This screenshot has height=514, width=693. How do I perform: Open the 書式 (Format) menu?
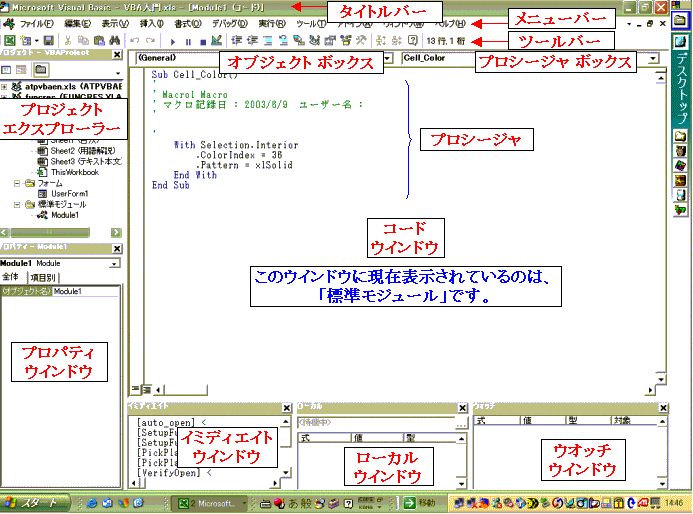187,22
